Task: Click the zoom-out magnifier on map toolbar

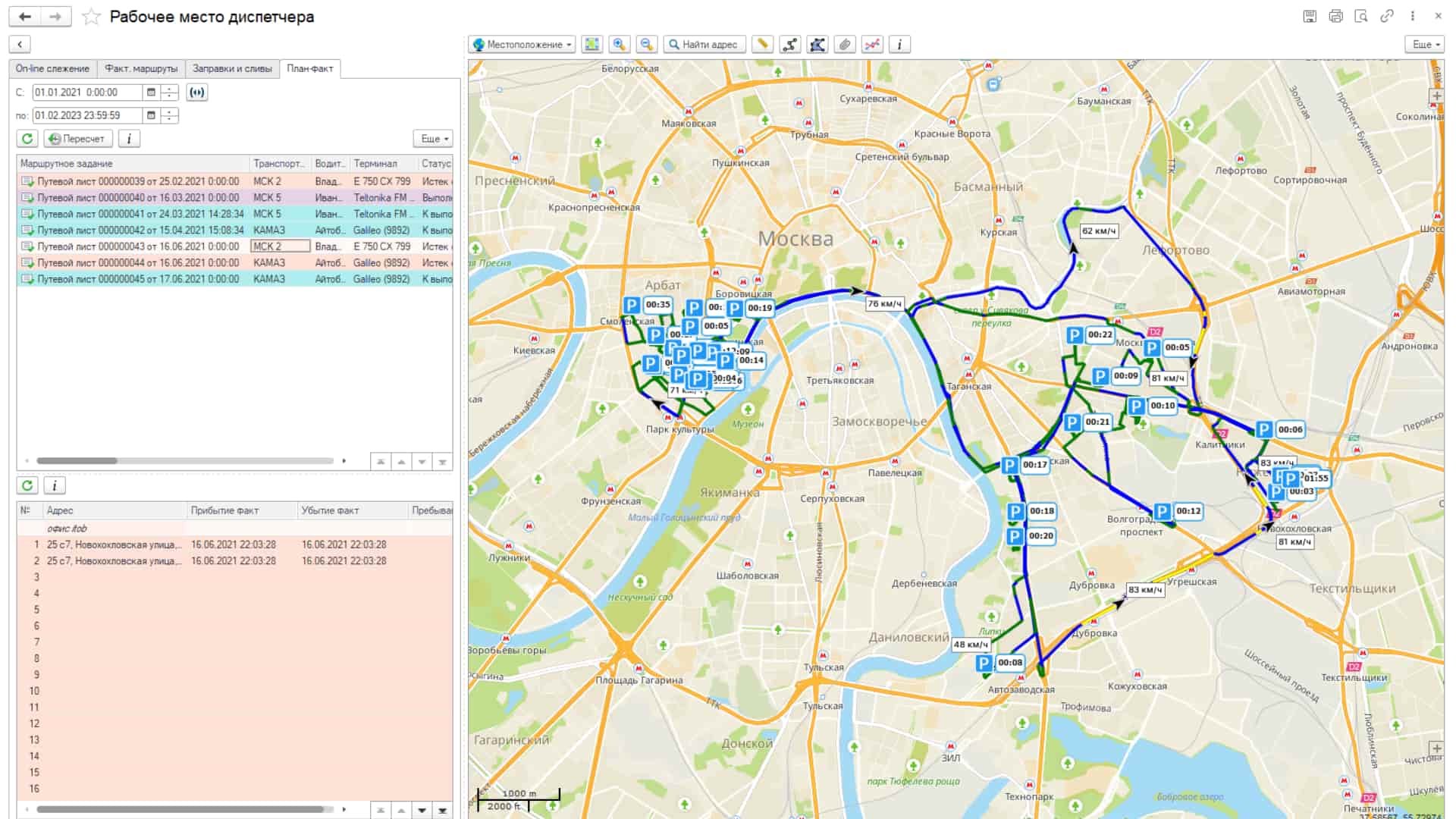Action: [646, 45]
